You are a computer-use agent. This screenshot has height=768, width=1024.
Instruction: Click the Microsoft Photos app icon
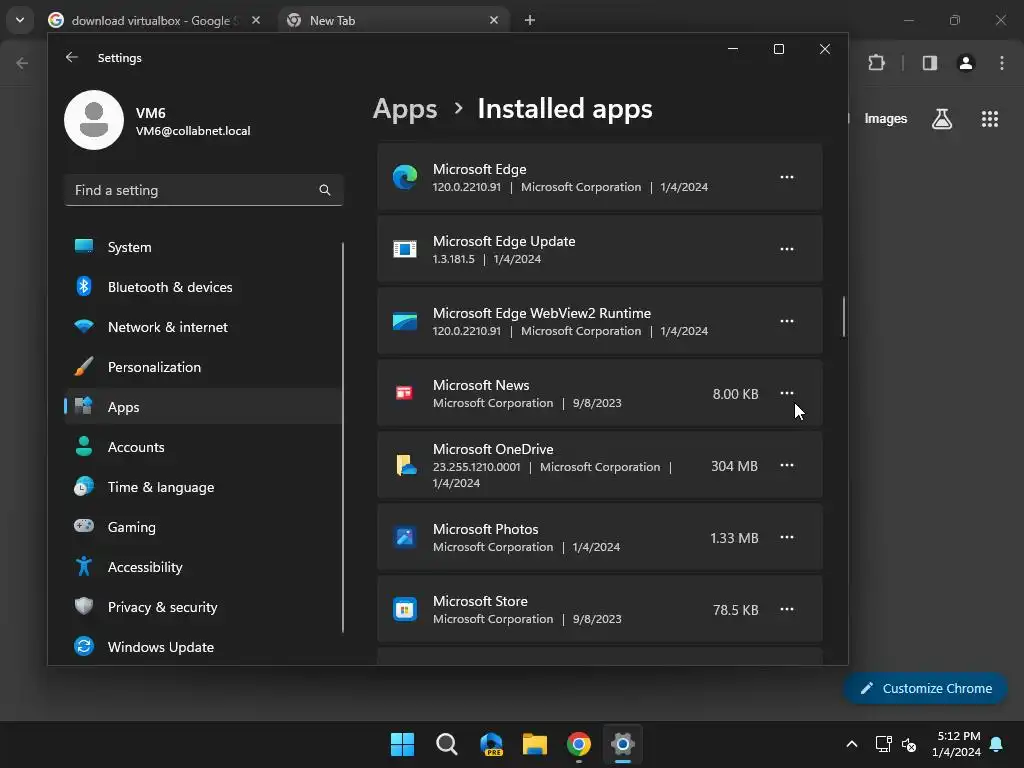(x=405, y=537)
